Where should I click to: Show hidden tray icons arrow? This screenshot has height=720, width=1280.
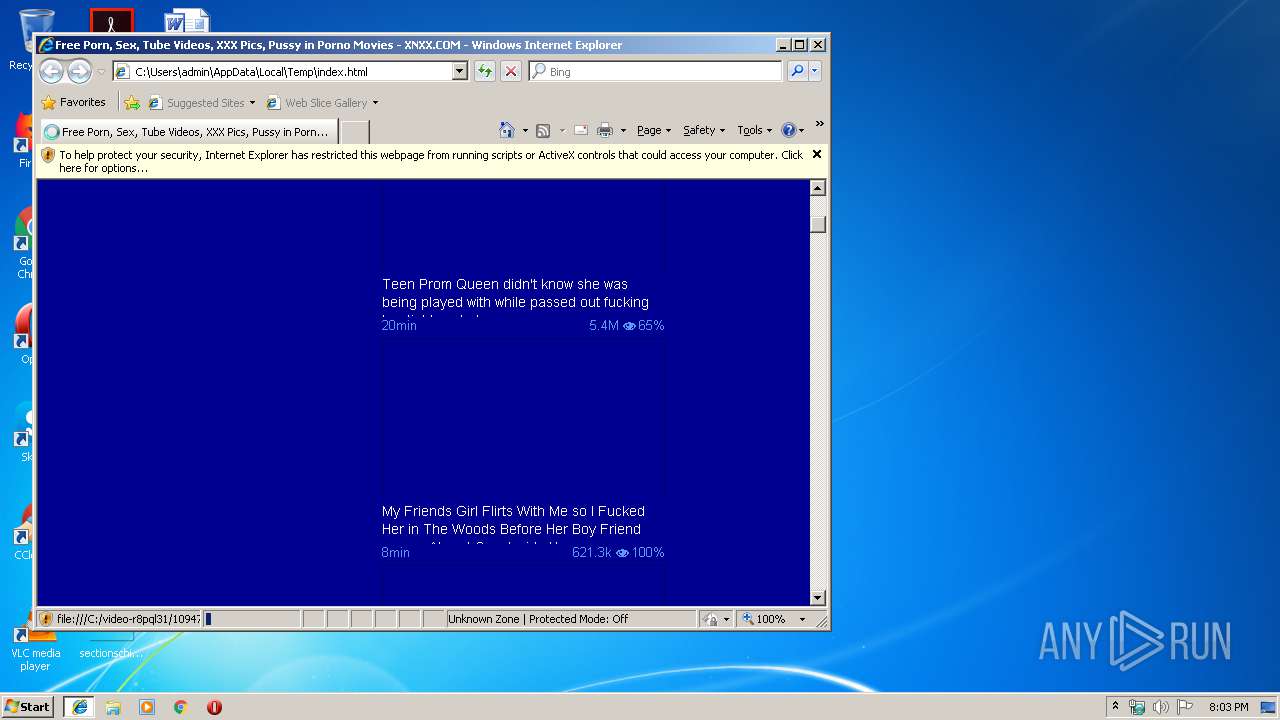pos(1116,706)
